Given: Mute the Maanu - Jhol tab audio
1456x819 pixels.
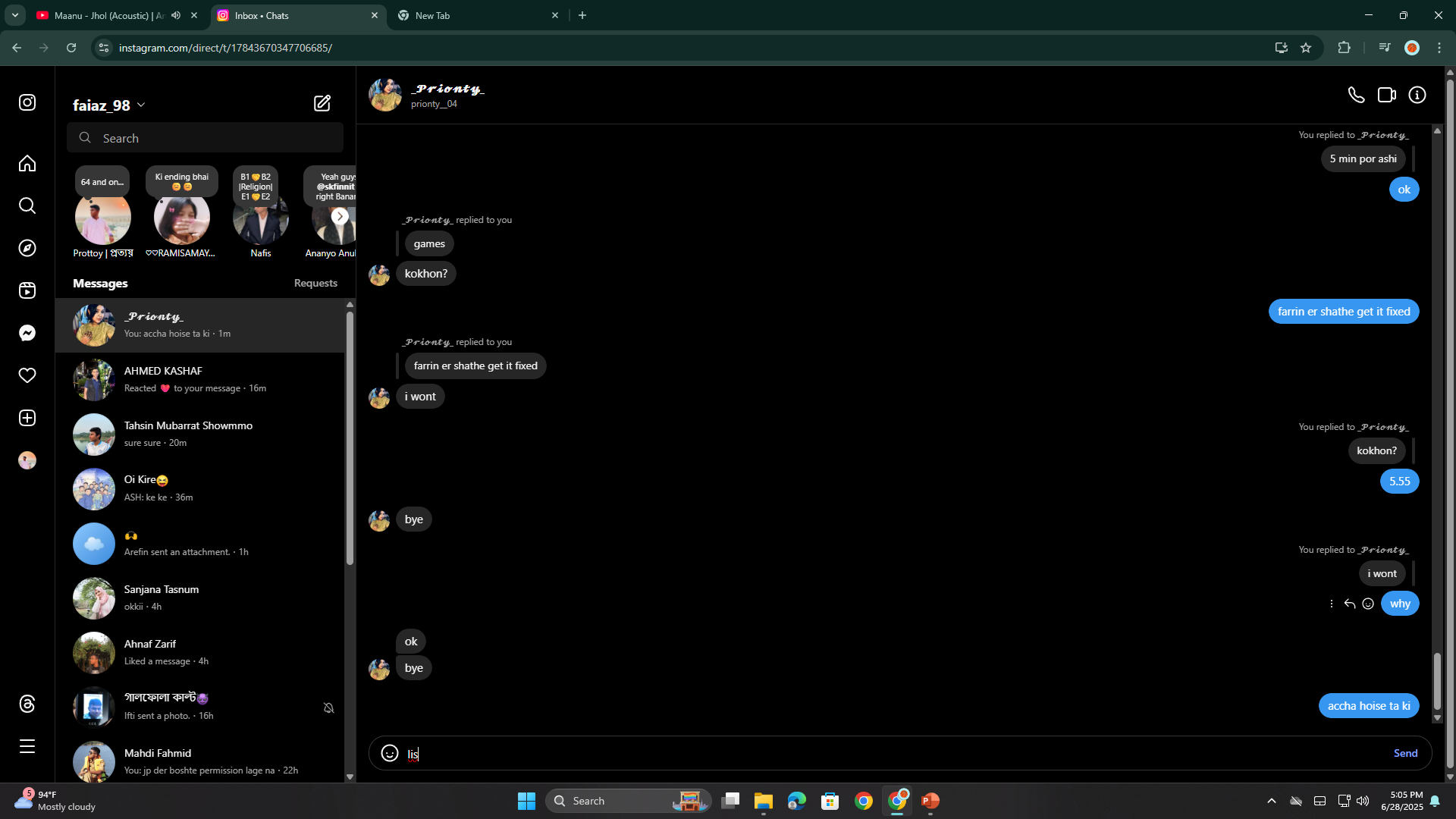Looking at the screenshot, I should [x=176, y=15].
